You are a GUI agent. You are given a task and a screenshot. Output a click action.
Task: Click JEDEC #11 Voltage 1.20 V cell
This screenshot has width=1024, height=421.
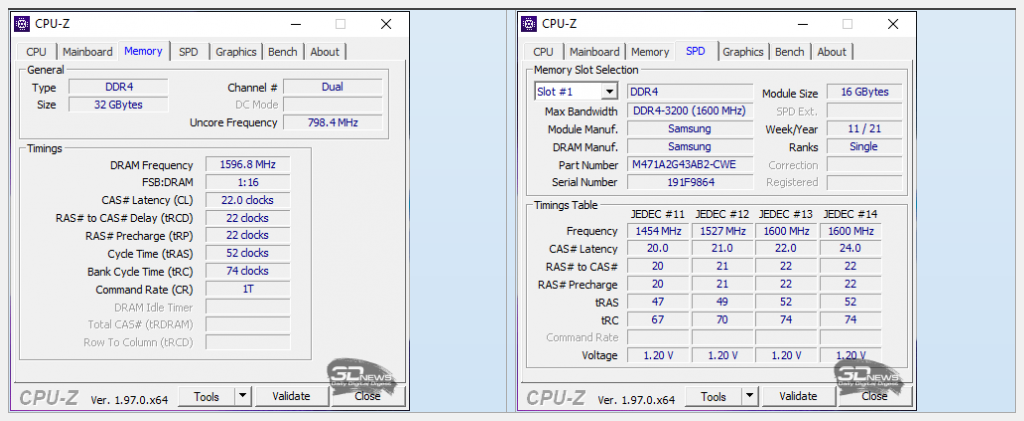coord(658,355)
